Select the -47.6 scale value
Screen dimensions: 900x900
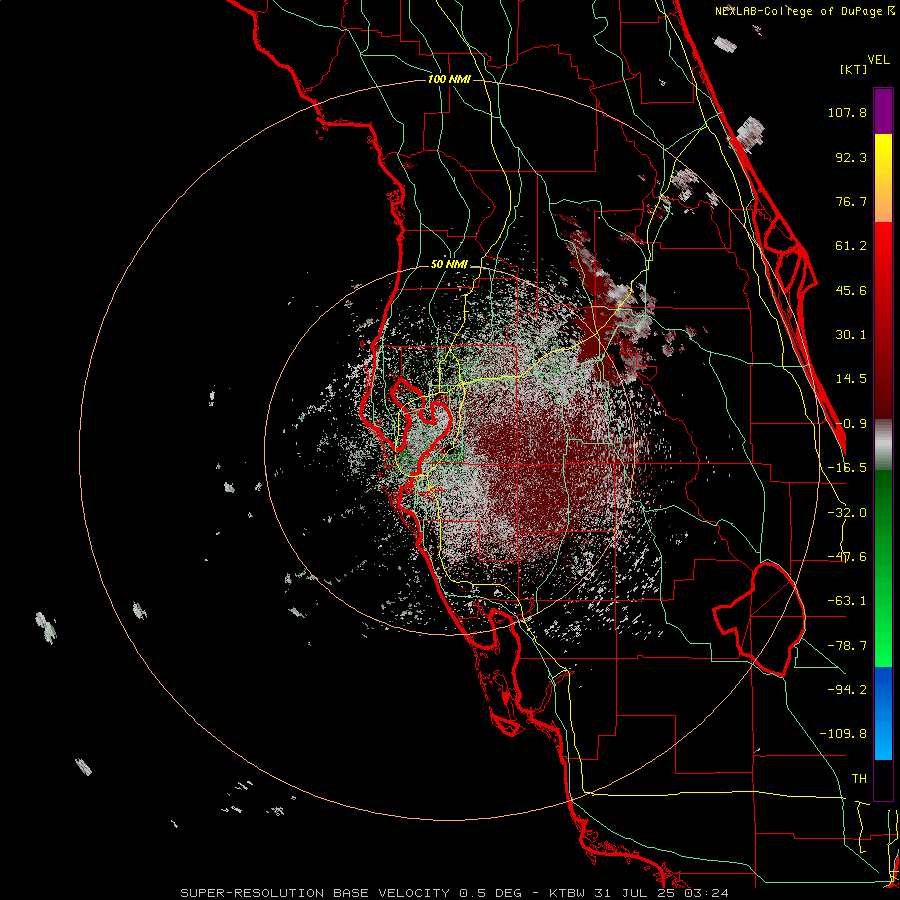click(847, 557)
